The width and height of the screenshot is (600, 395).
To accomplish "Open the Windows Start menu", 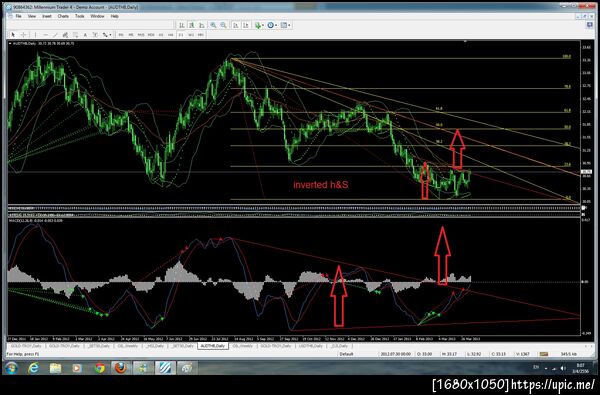I will tap(11, 368).
